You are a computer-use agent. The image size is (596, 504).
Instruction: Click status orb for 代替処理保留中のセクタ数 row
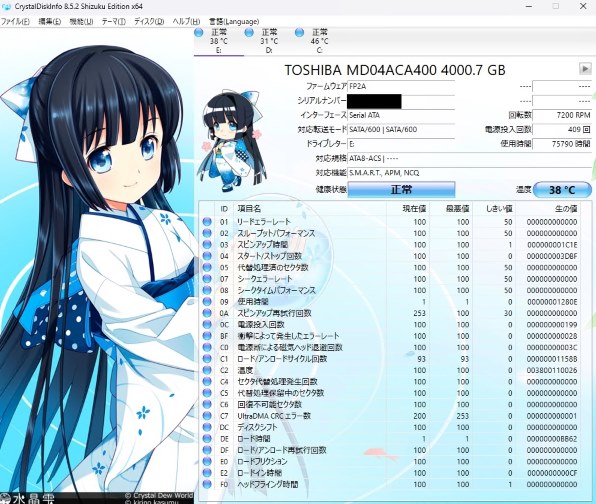(x=207, y=393)
